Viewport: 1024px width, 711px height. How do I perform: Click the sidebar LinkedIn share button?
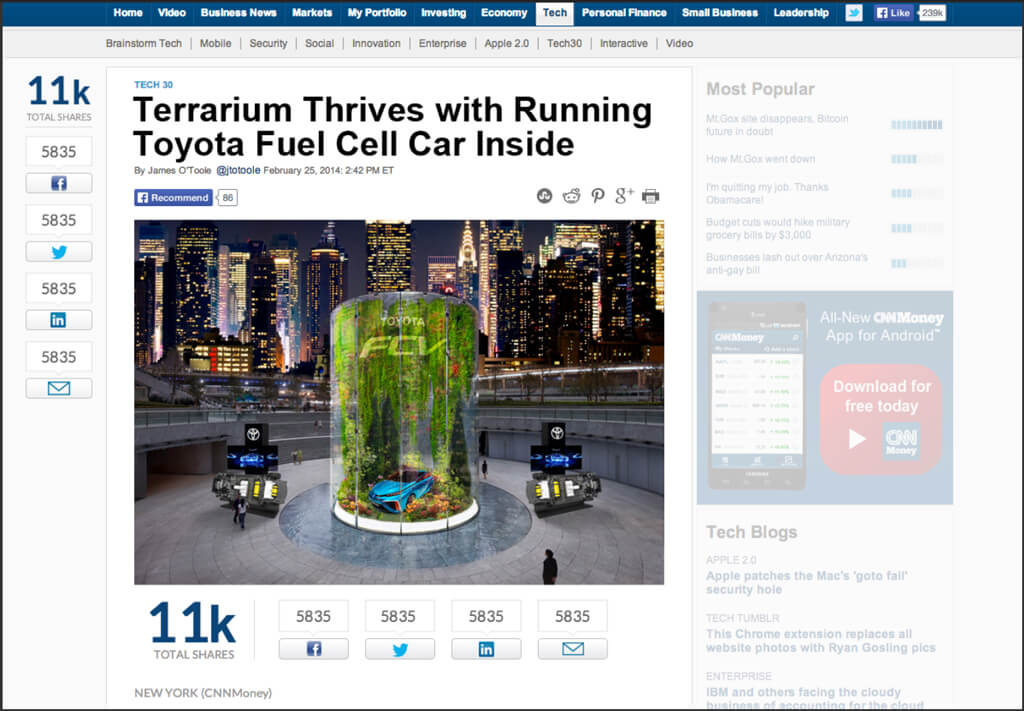coord(59,320)
